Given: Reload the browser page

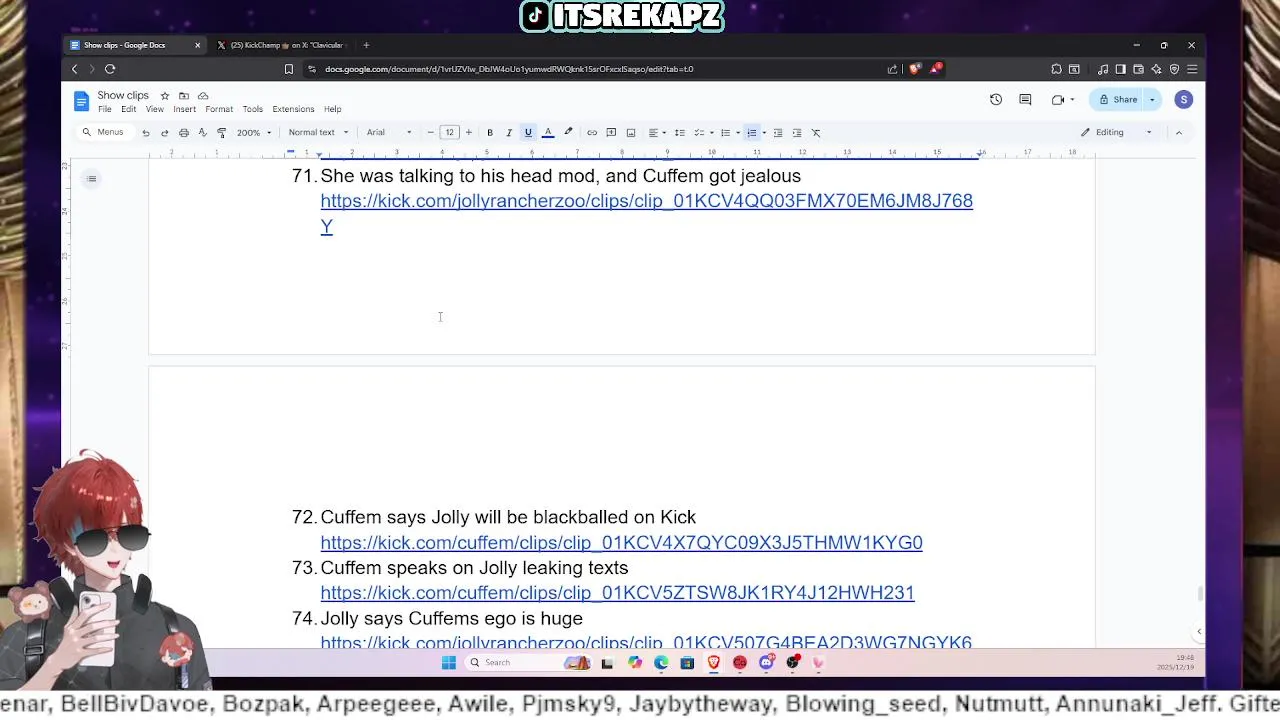Looking at the screenshot, I should coord(110,69).
